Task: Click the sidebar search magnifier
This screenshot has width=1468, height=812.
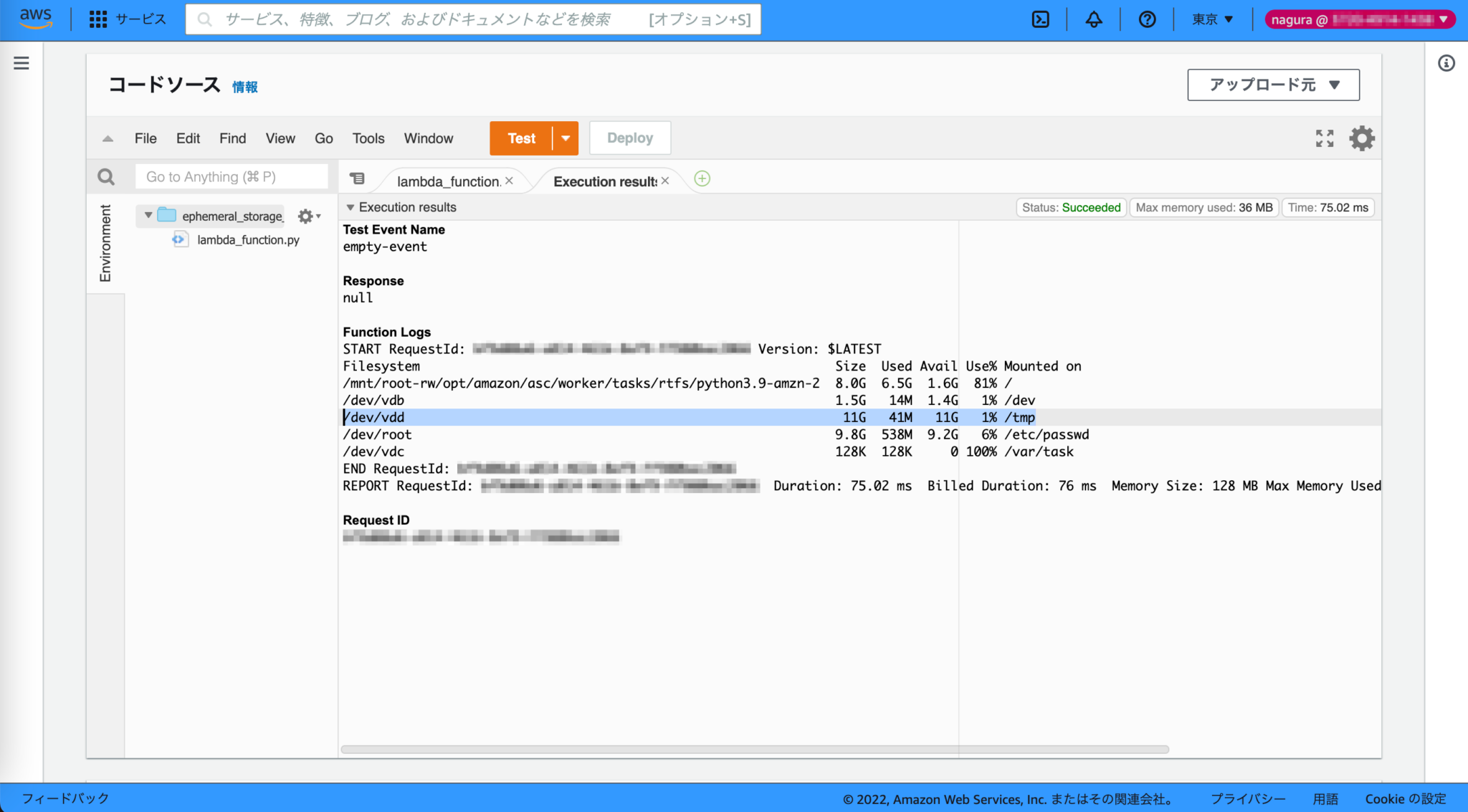Action: pos(106,176)
